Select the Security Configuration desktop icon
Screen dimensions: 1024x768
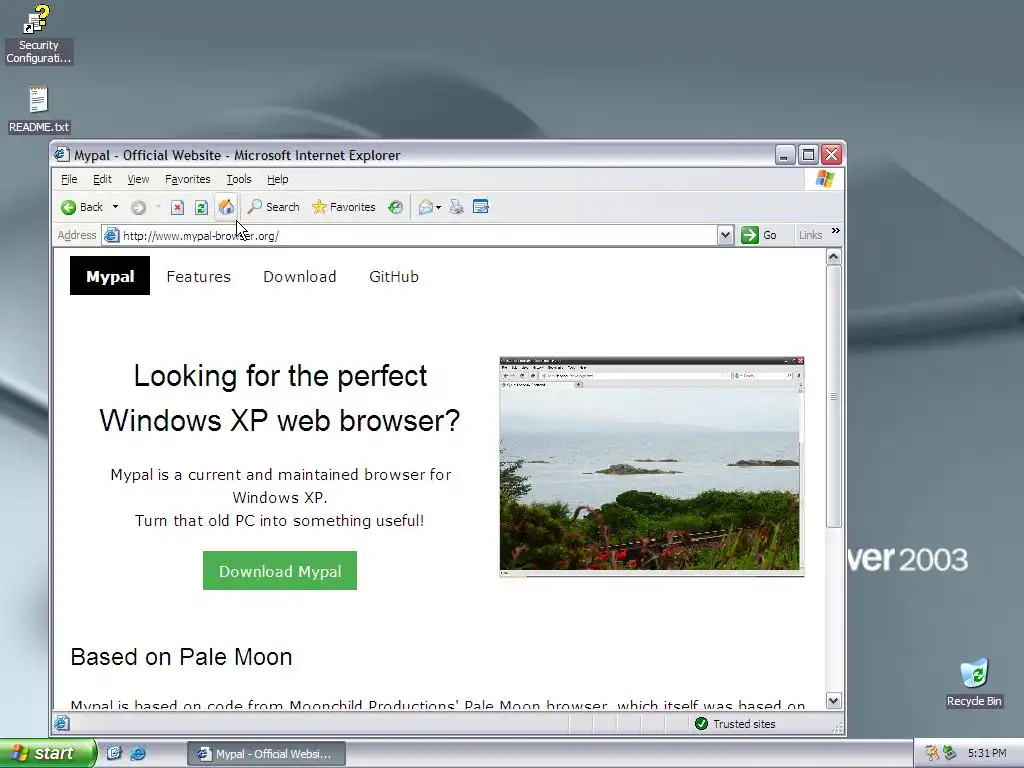[x=38, y=34]
